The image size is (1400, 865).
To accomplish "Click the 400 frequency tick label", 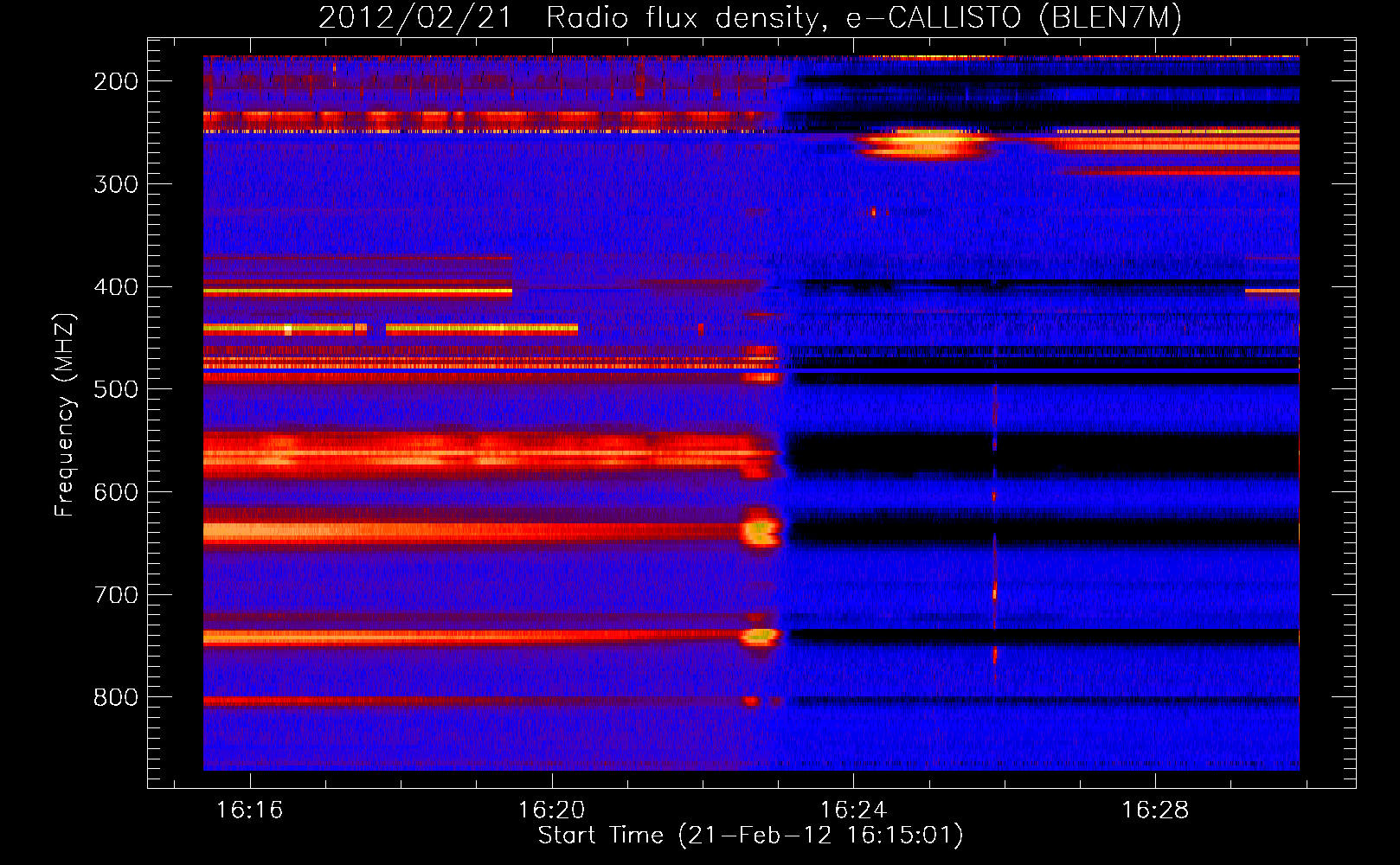I will (x=116, y=287).
